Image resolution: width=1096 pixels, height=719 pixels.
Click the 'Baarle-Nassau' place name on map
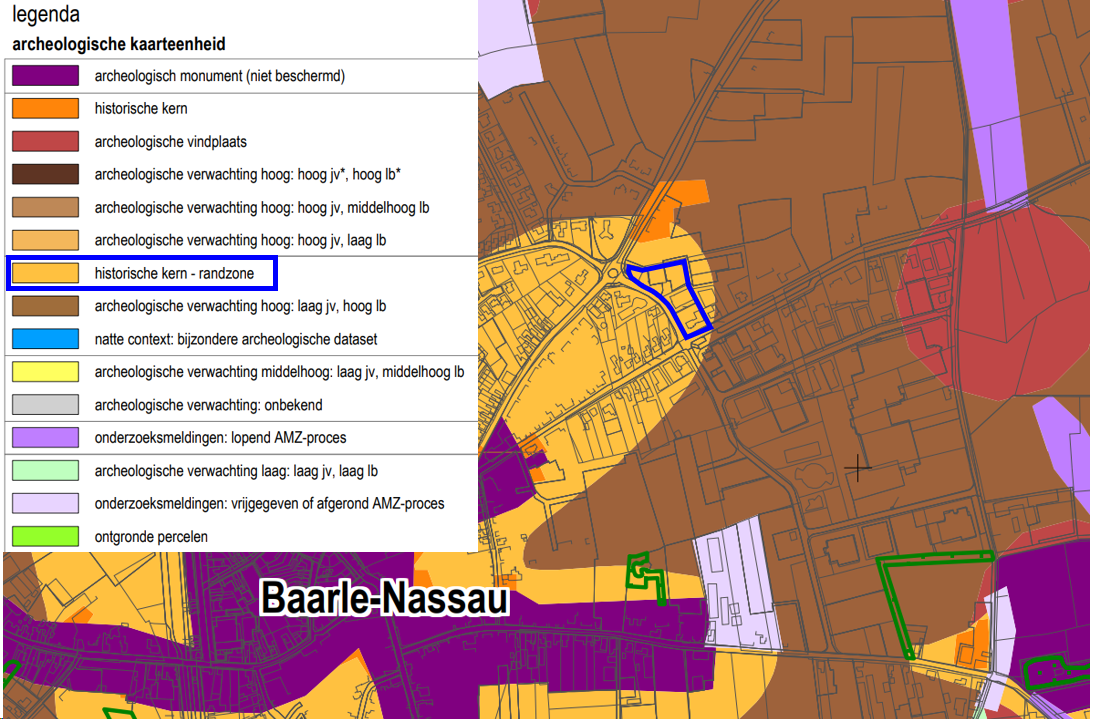pyautogui.click(x=384, y=599)
